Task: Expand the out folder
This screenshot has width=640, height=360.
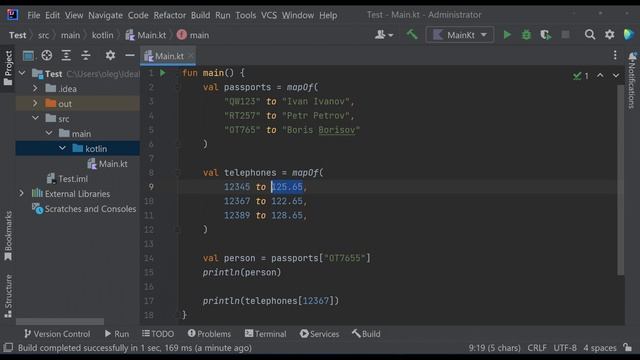Action: point(35,103)
